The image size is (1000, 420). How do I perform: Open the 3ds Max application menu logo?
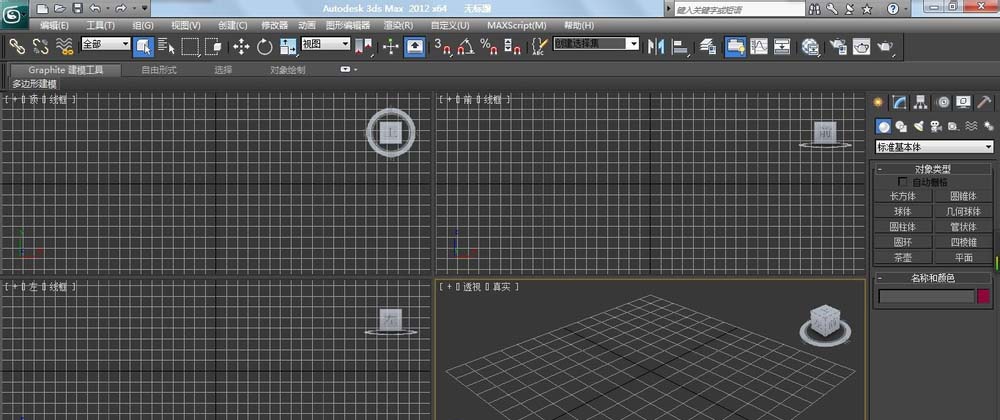pos(13,14)
